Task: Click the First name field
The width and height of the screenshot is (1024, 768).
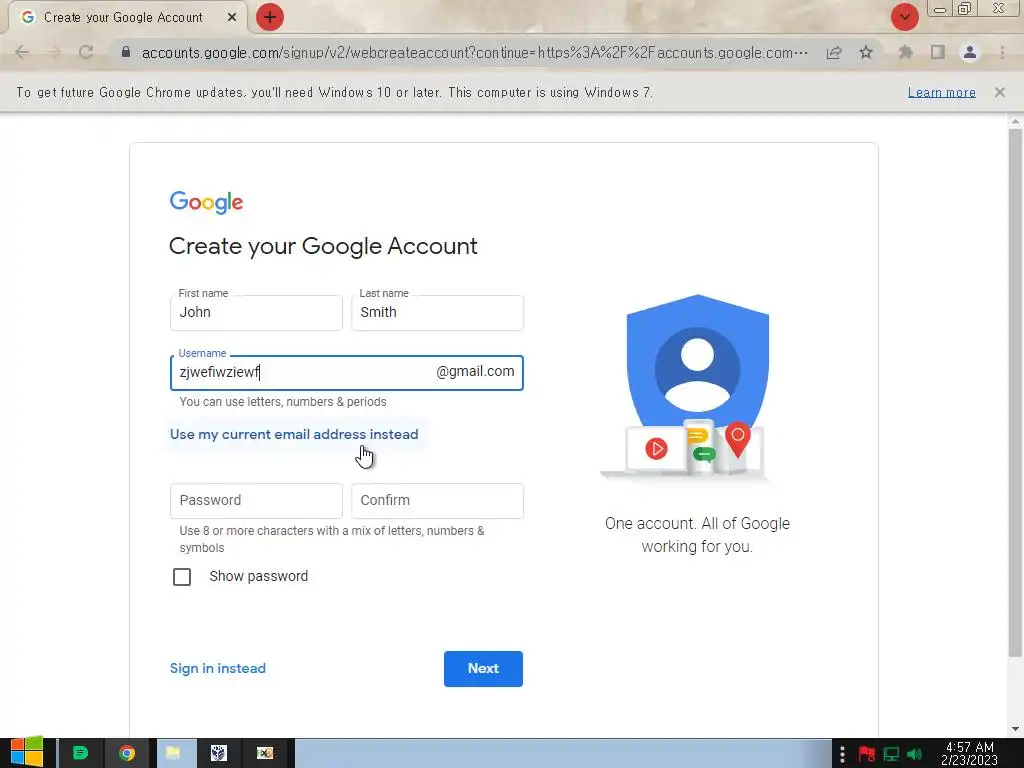Action: point(256,313)
